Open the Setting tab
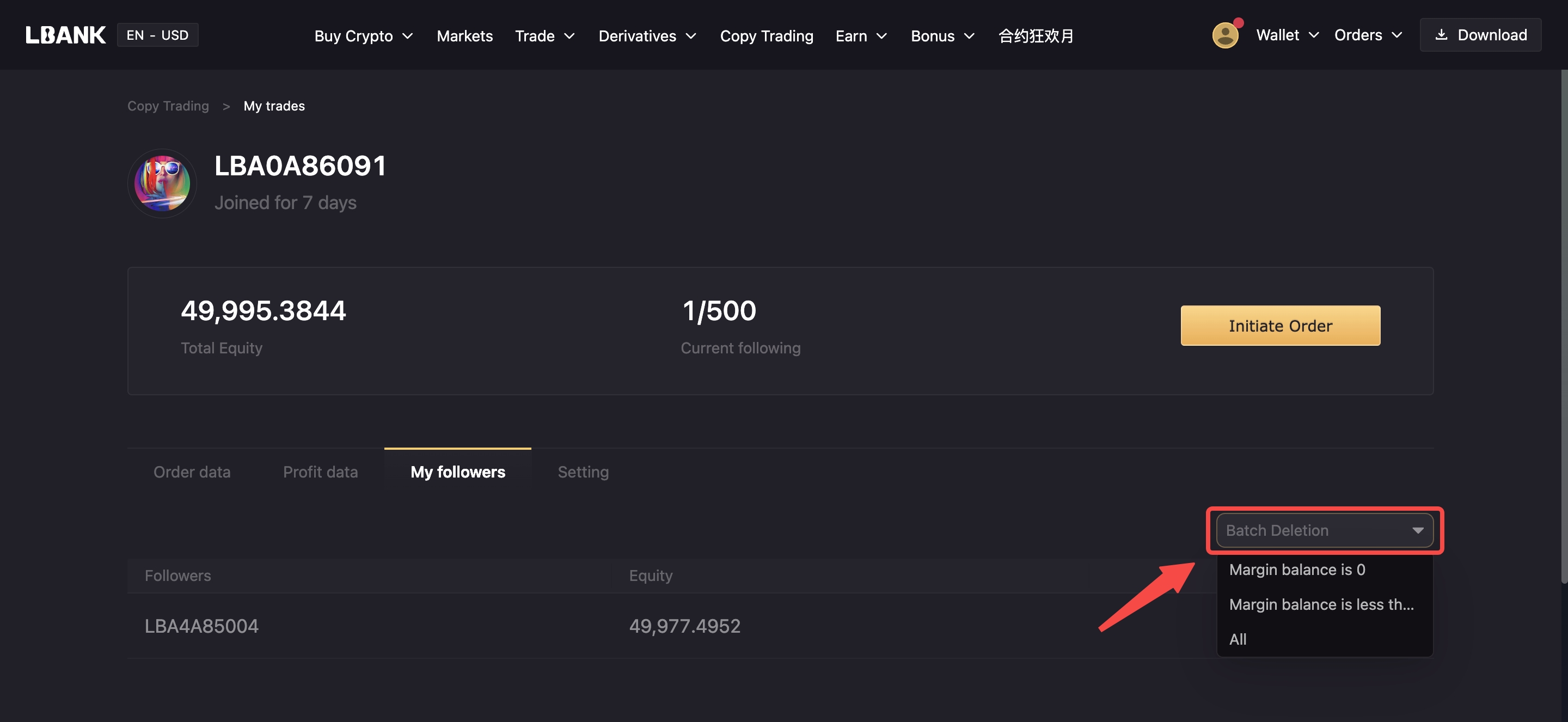 583,472
